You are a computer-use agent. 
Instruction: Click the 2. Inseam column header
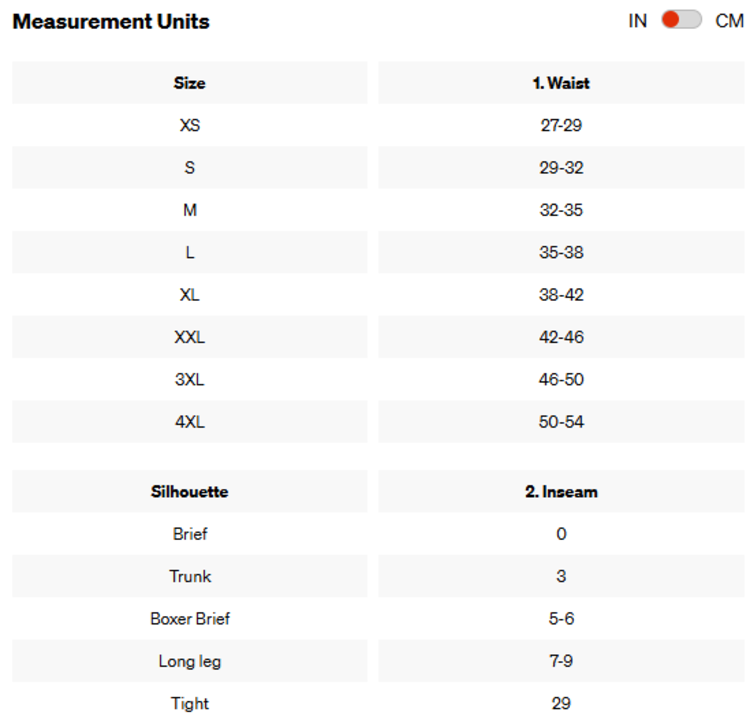pos(560,492)
